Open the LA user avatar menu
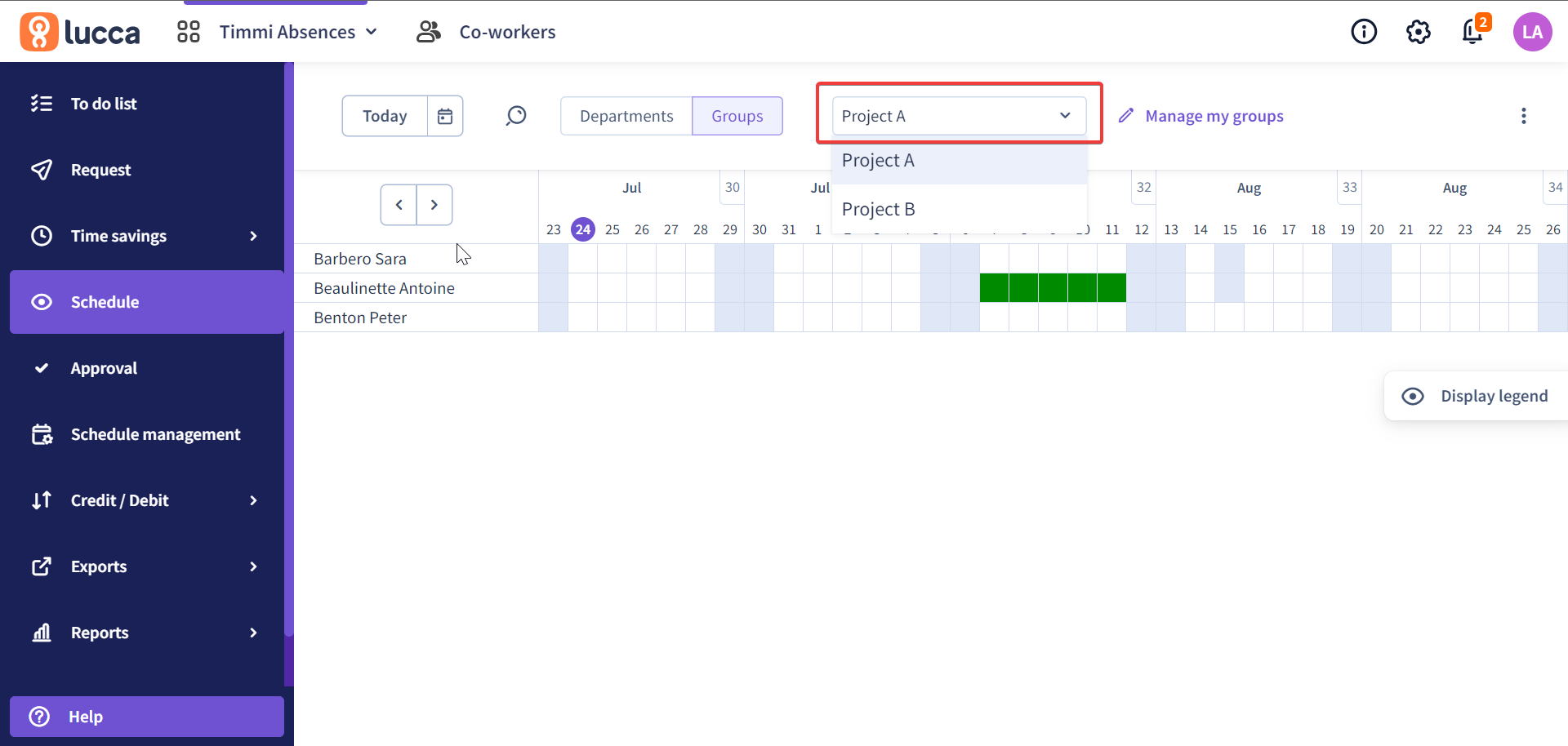1568x746 pixels. click(1533, 32)
